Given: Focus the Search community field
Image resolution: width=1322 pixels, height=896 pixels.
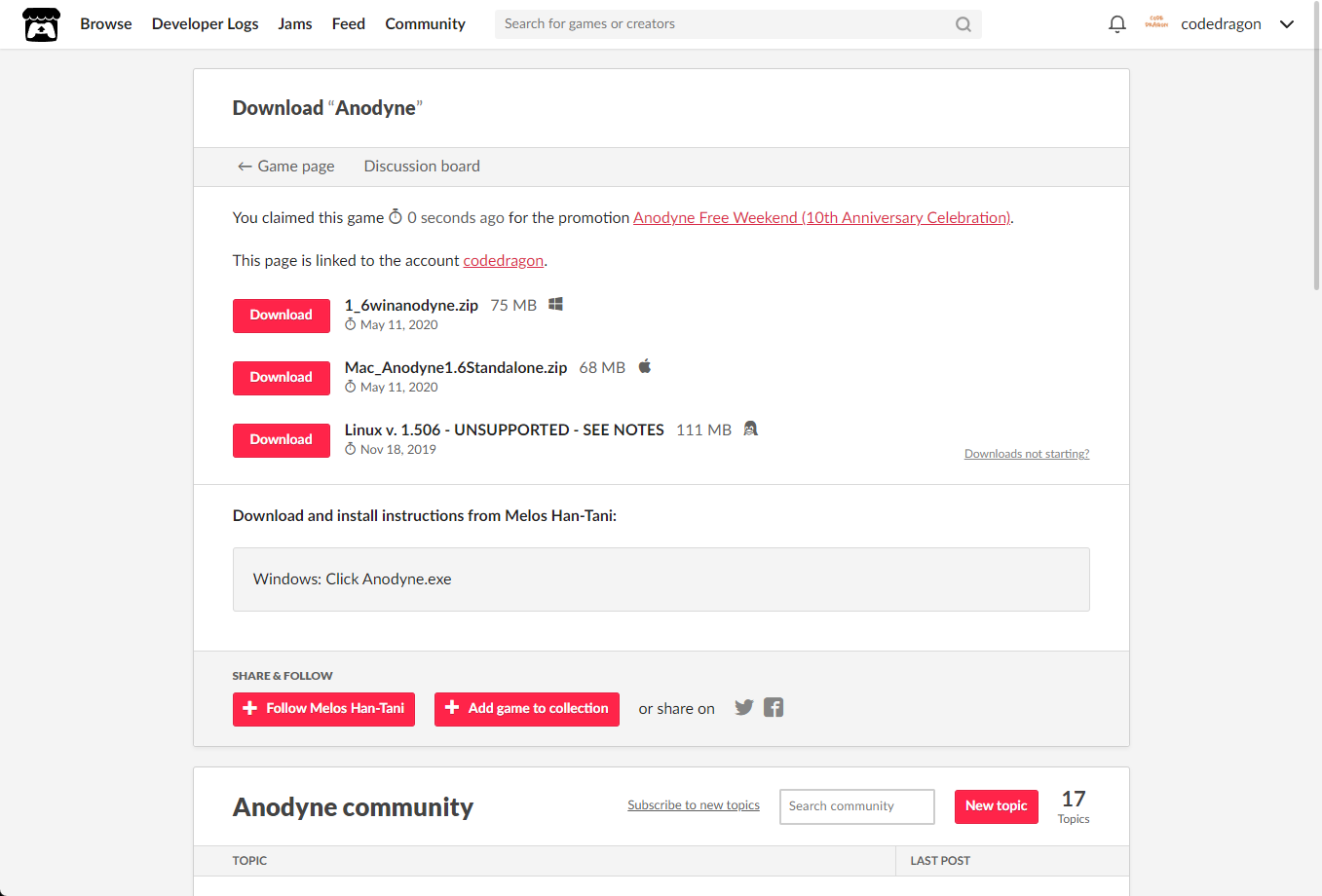Looking at the screenshot, I should tap(857, 806).
